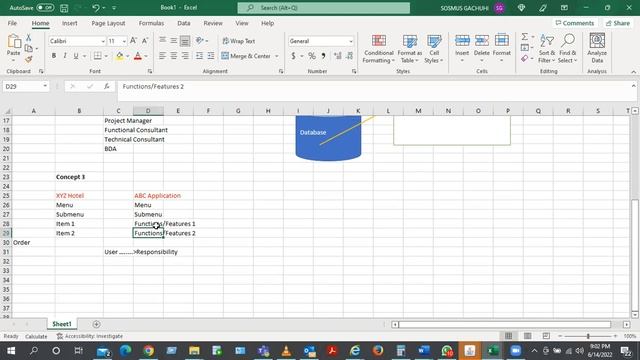Open Conditional Formatting menu
The image size is (640, 360).
pyautogui.click(x=379, y=49)
